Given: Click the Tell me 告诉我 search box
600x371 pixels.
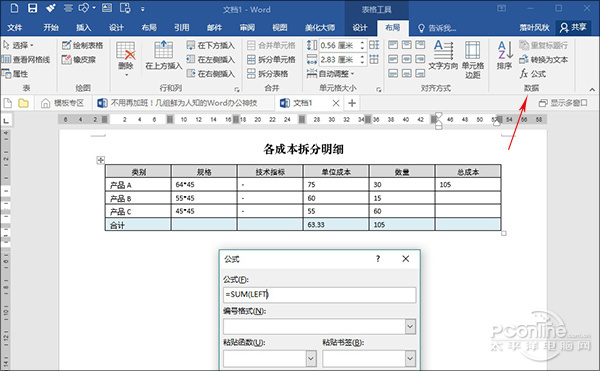Looking at the screenshot, I should click(437, 28).
